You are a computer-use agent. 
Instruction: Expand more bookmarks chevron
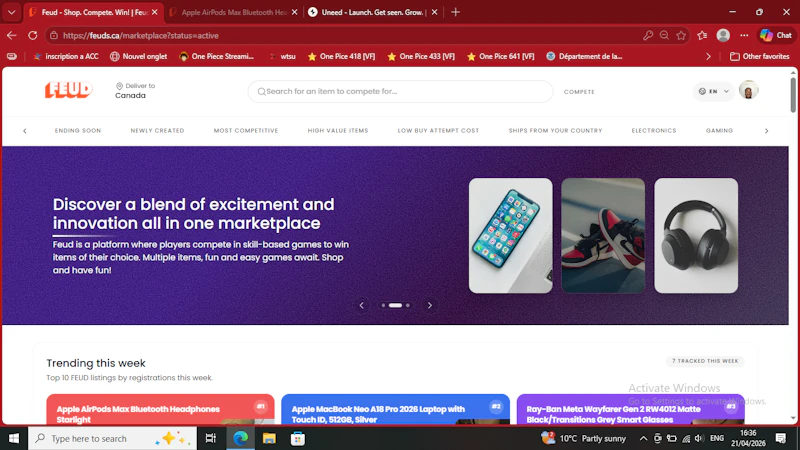(708, 56)
